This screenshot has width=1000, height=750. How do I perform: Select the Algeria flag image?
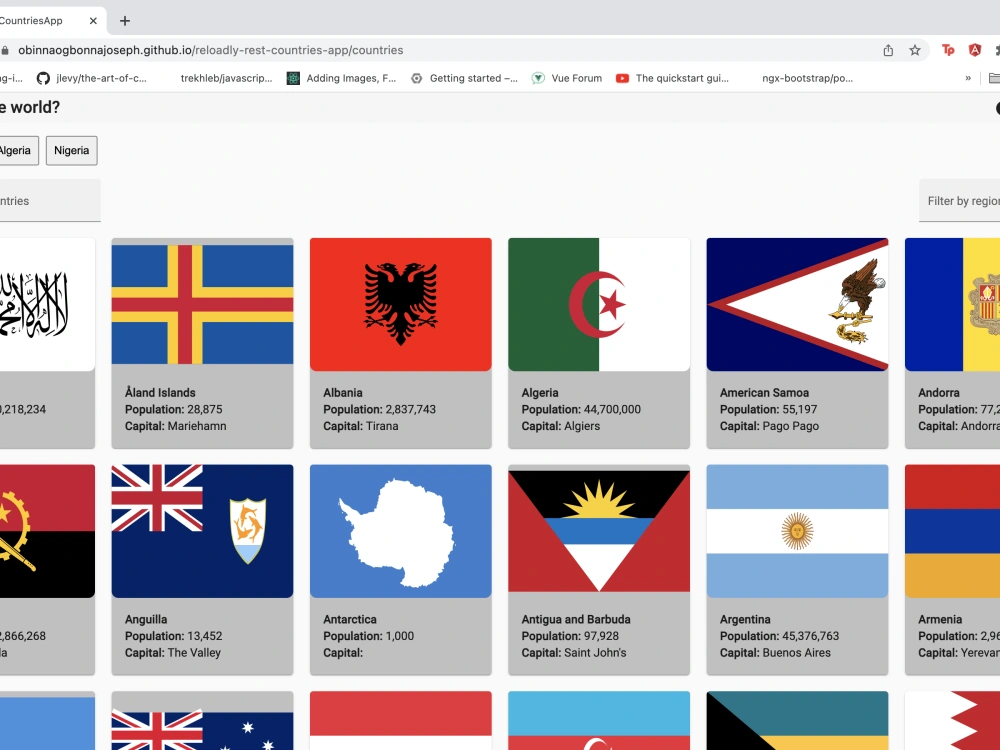point(599,305)
